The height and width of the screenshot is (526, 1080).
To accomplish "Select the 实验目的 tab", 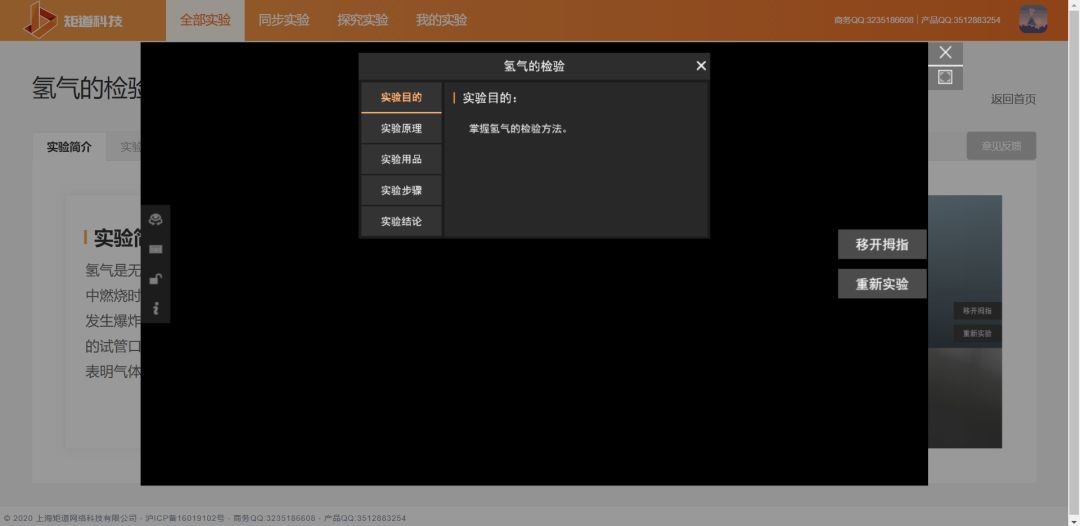I will [402, 98].
